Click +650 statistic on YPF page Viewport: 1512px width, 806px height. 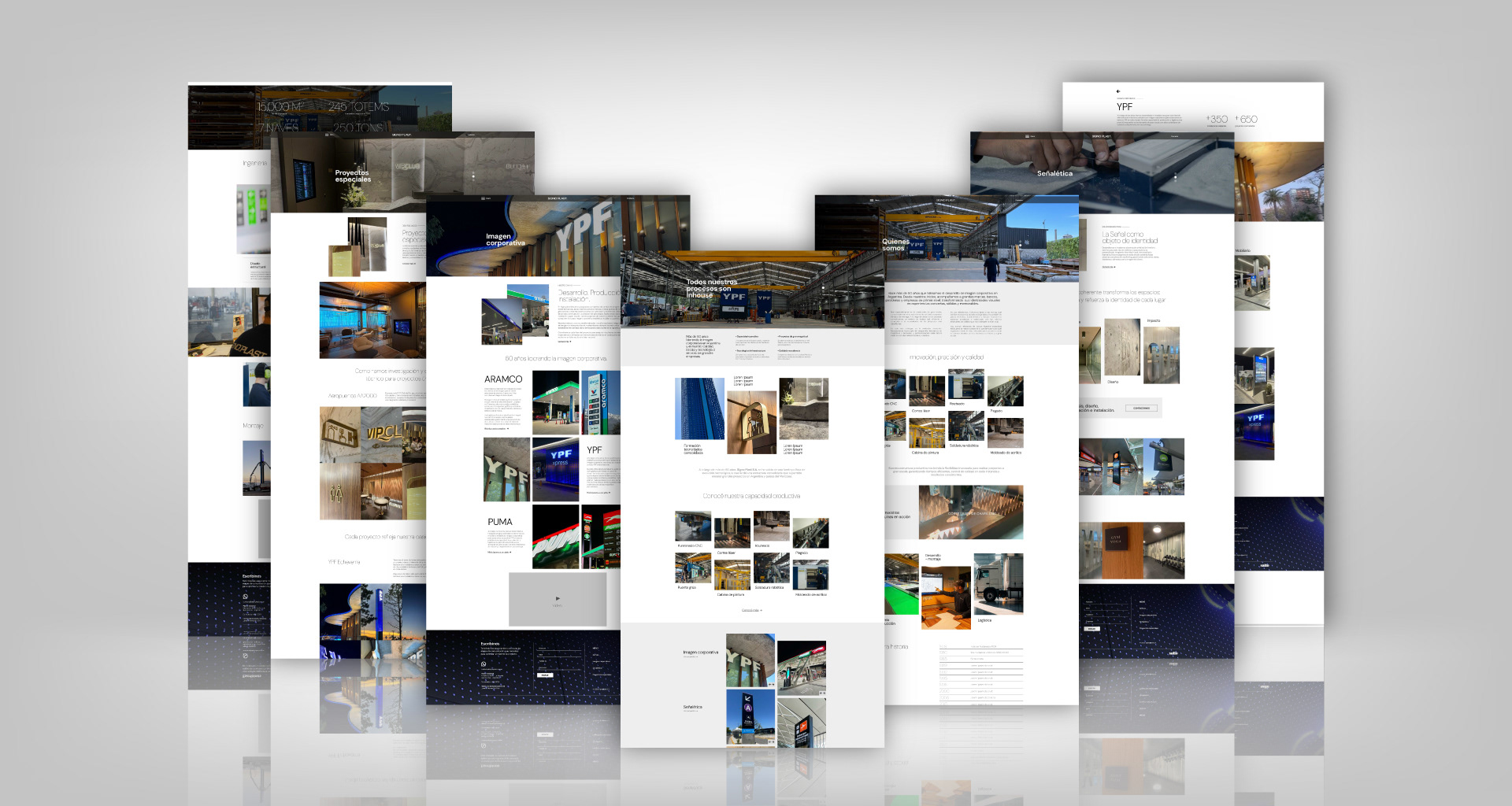tap(1247, 120)
